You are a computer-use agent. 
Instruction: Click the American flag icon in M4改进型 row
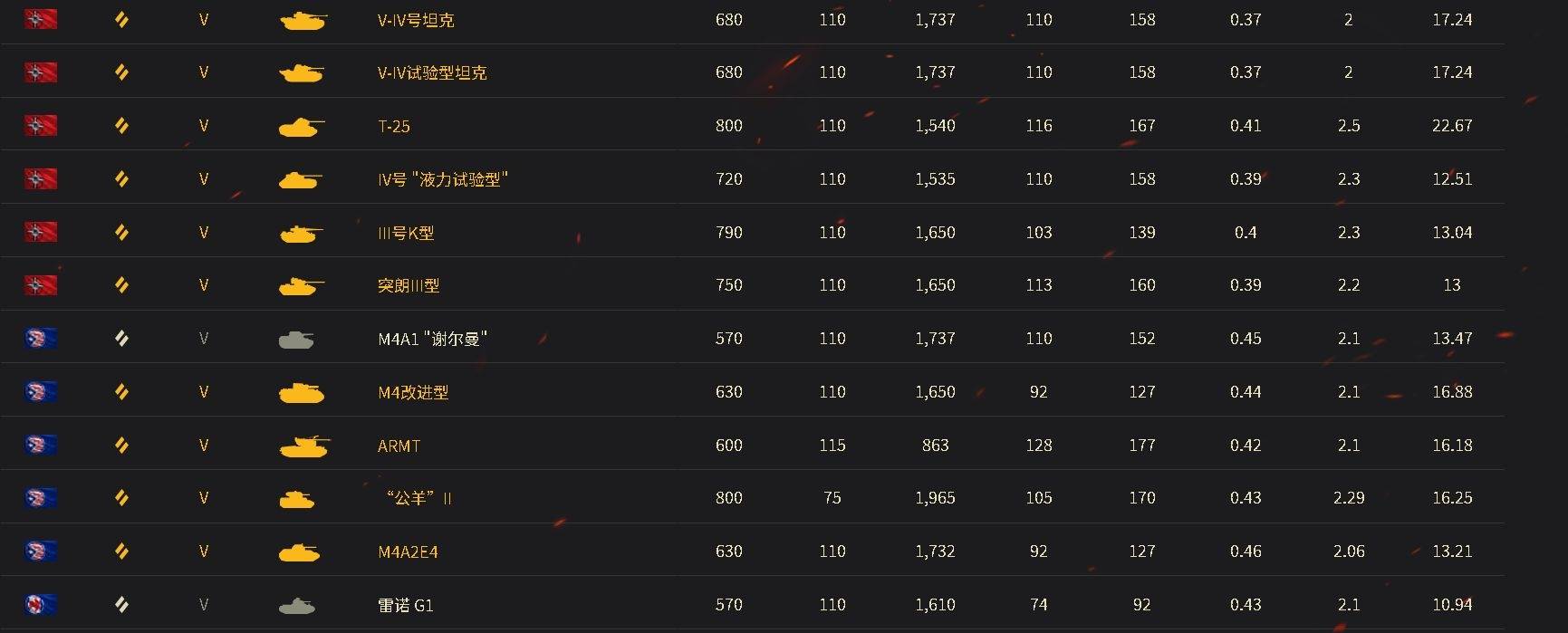click(41, 392)
